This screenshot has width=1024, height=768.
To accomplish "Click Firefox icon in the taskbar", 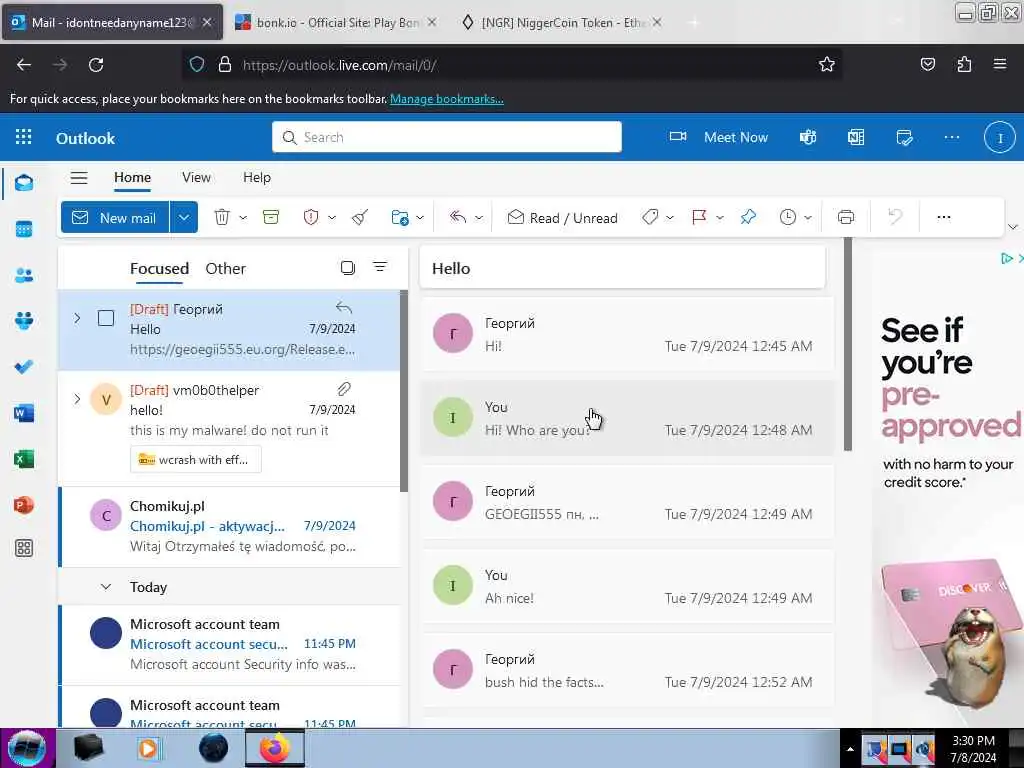I will [275, 748].
